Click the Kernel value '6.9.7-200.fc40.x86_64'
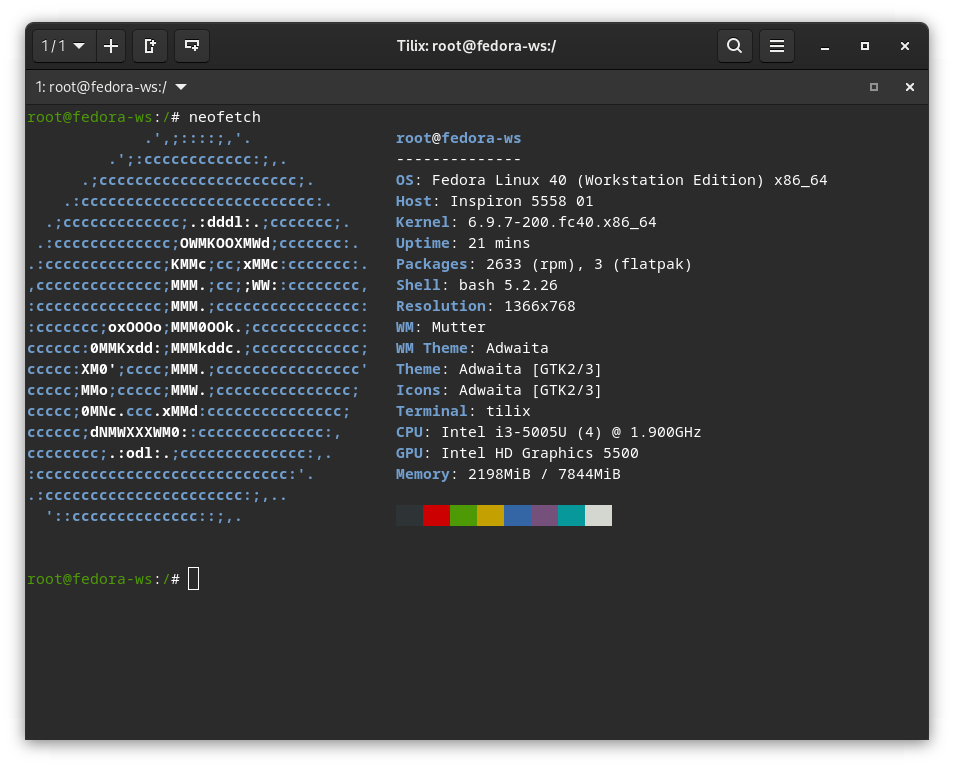The height and width of the screenshot is (768, 954). [x=562, y=222]
